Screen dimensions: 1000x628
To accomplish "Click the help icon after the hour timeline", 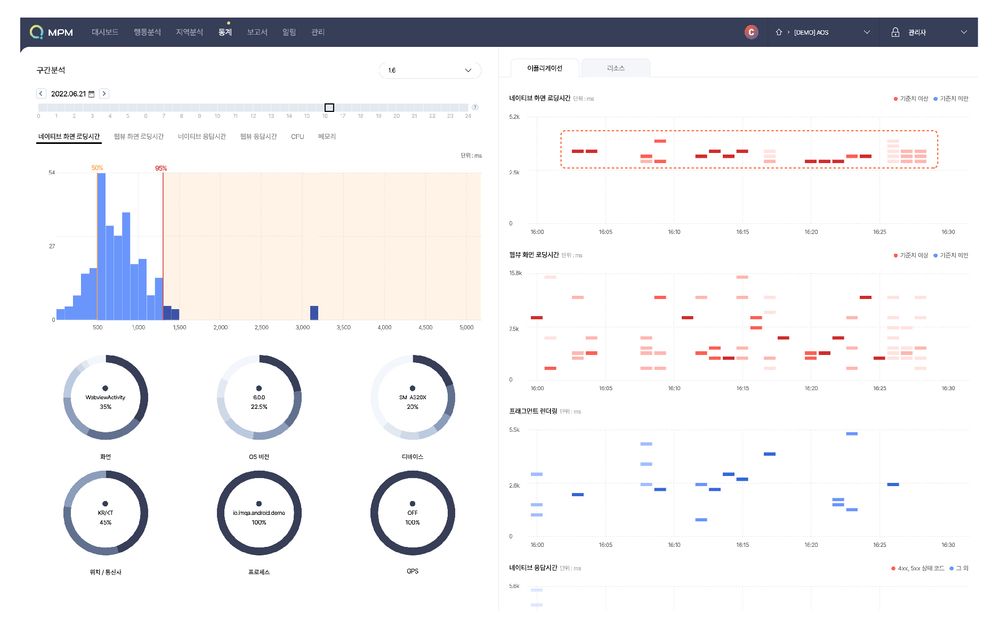I will [x=475, y=107].
